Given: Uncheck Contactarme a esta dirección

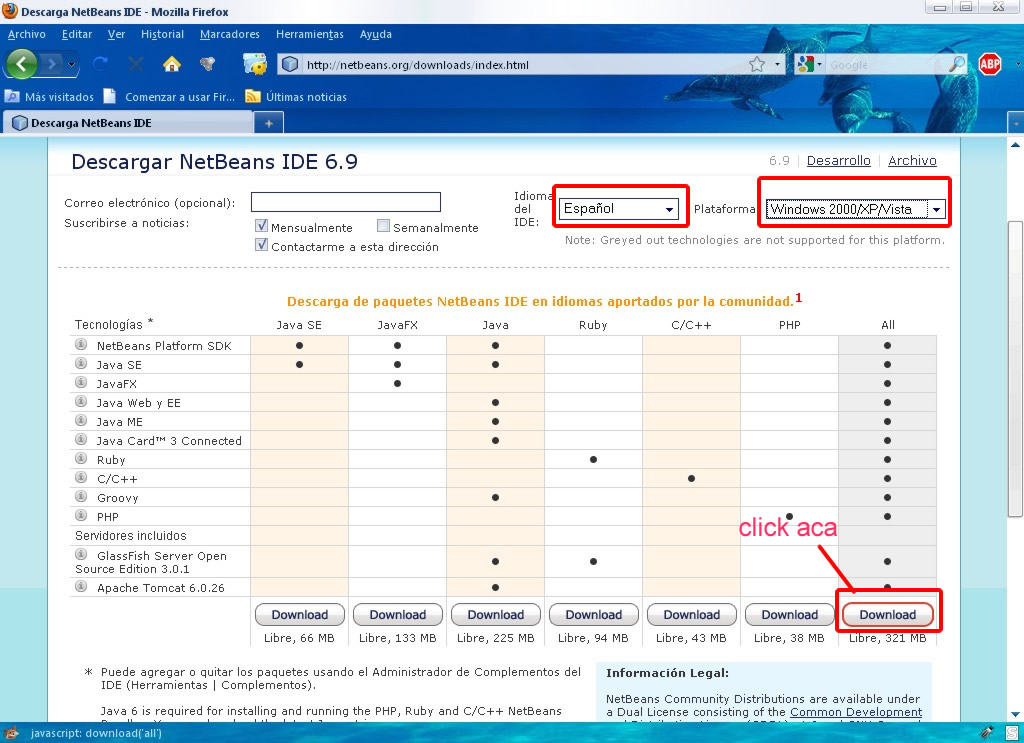Looking at the screenshot, I should click(261, 245).
